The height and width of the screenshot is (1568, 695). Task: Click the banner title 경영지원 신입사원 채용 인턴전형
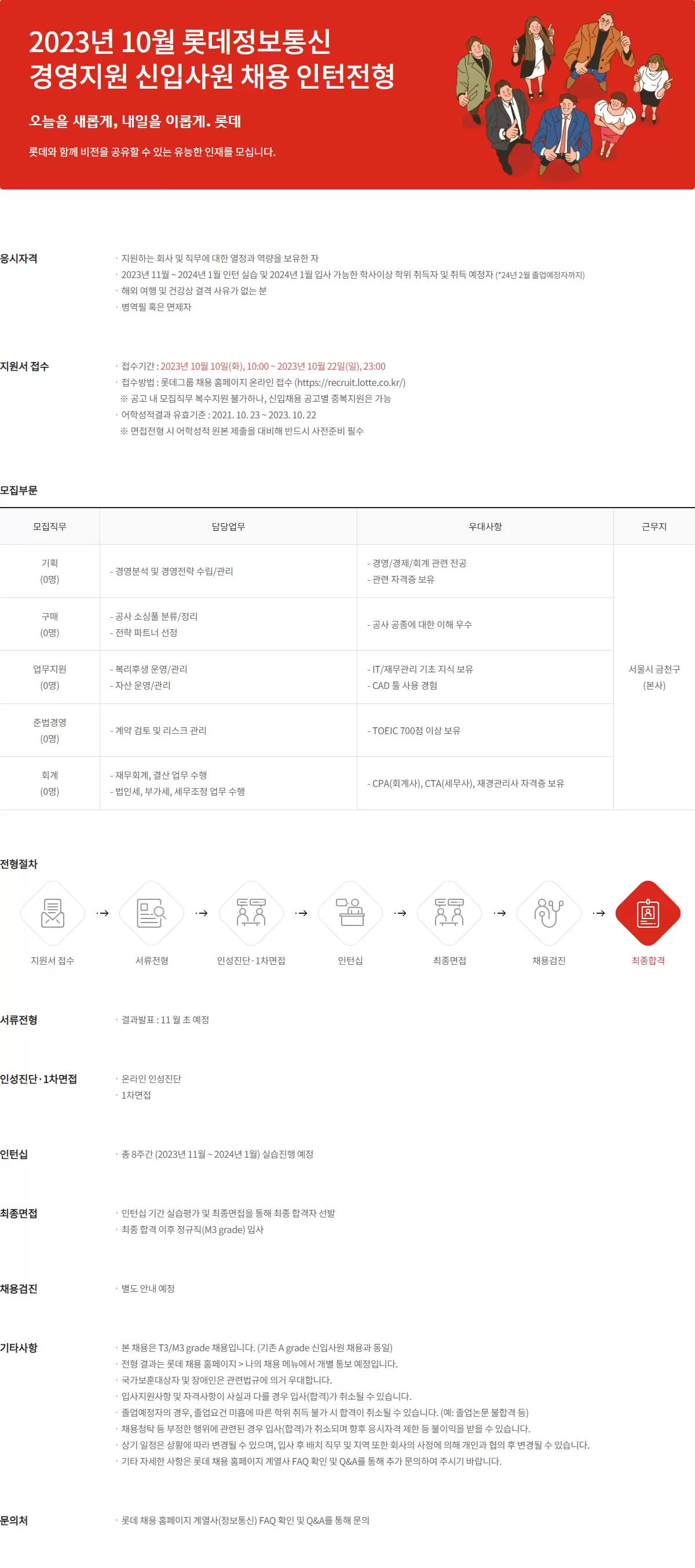212,76
